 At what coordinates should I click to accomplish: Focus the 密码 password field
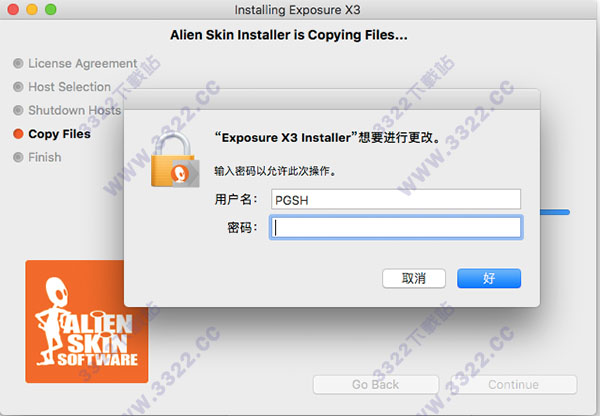click(396, 228)
